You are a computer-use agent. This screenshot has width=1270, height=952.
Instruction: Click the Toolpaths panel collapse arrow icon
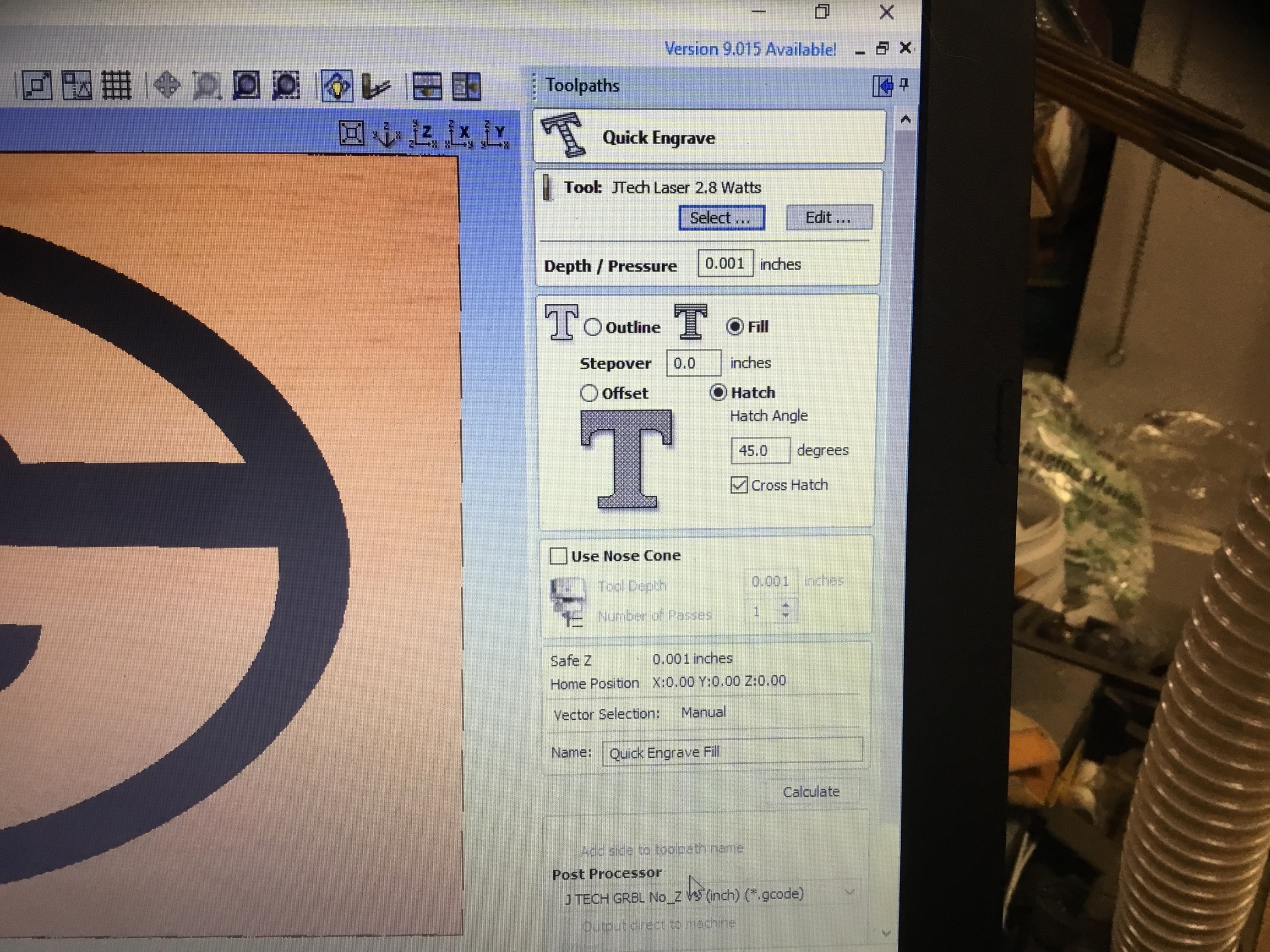pos(882,86)
